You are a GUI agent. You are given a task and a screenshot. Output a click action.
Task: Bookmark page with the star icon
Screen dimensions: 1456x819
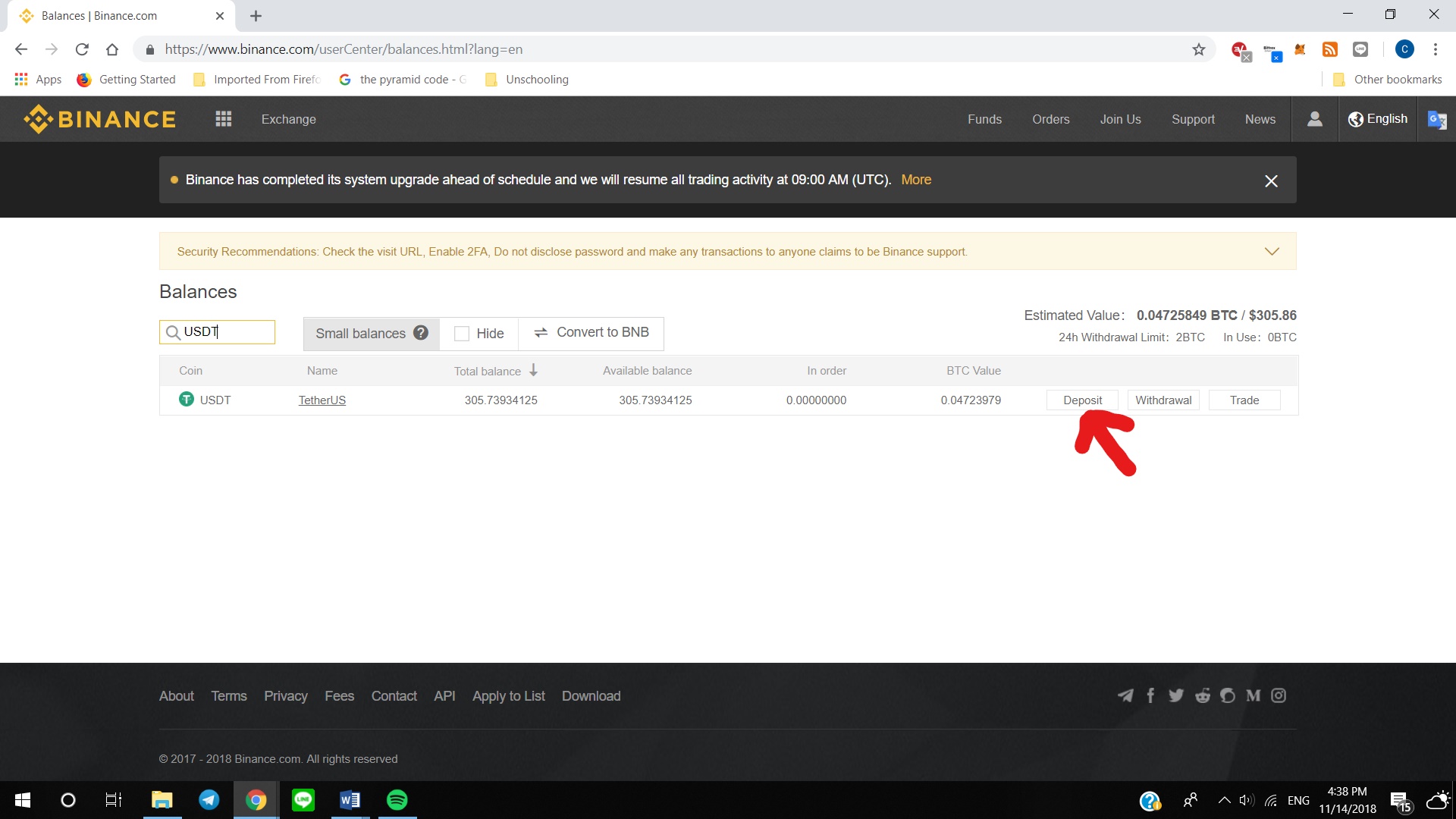click(x=1198, y=49)
